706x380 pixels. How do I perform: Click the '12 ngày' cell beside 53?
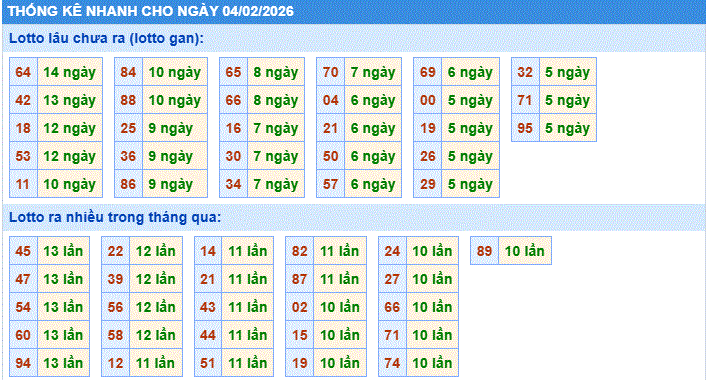[70, 156]
